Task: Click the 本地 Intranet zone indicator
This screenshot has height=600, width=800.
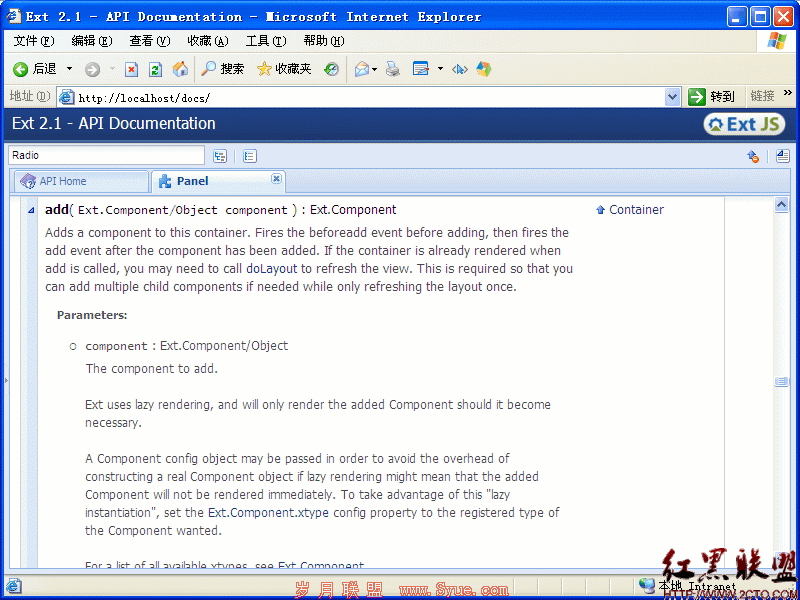Action: coord(688,585)
